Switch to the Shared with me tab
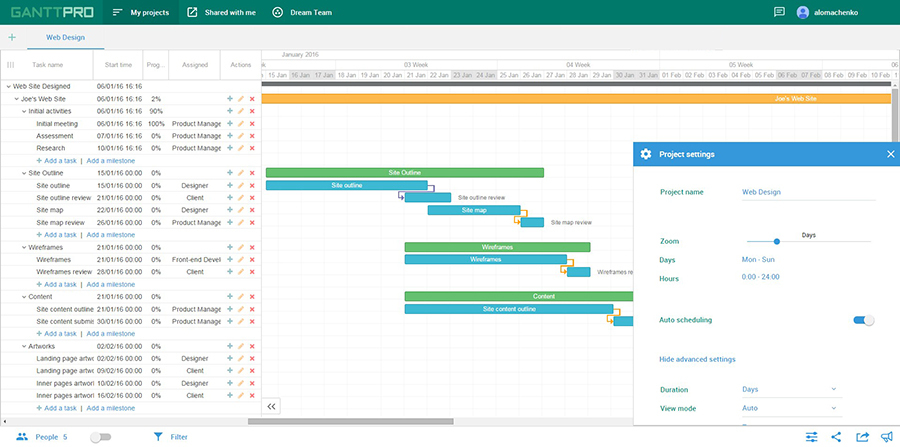Viewport: 900px width, 447px height. point(222,12)
